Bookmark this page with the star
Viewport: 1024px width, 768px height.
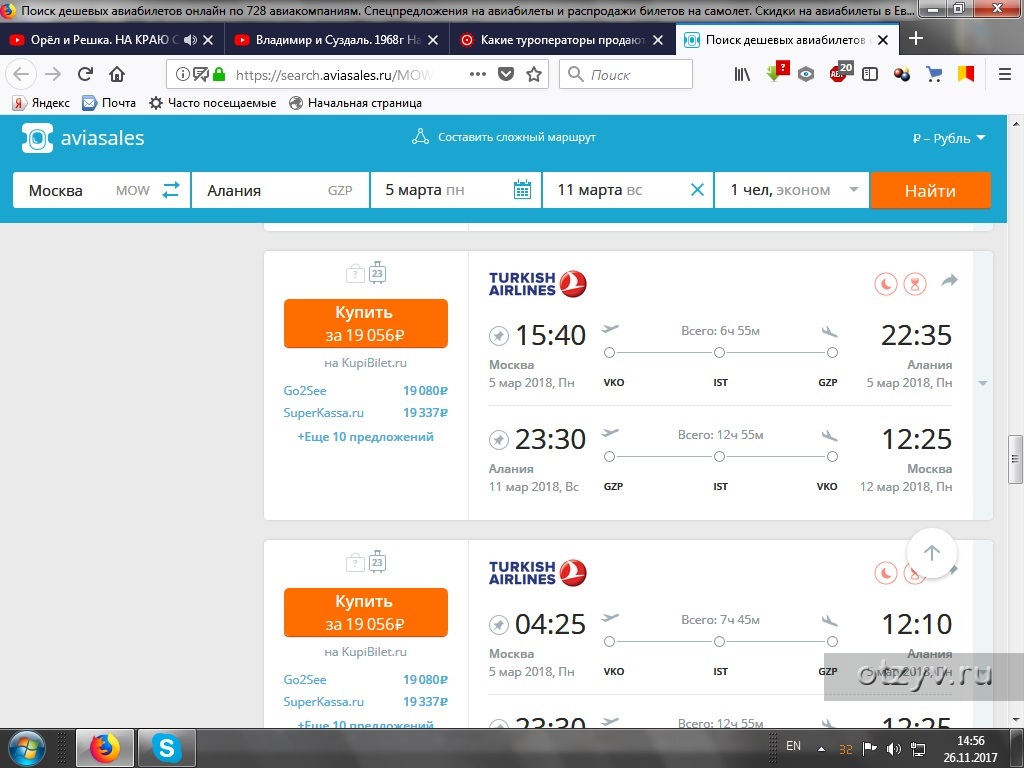(x=534, y=74)
